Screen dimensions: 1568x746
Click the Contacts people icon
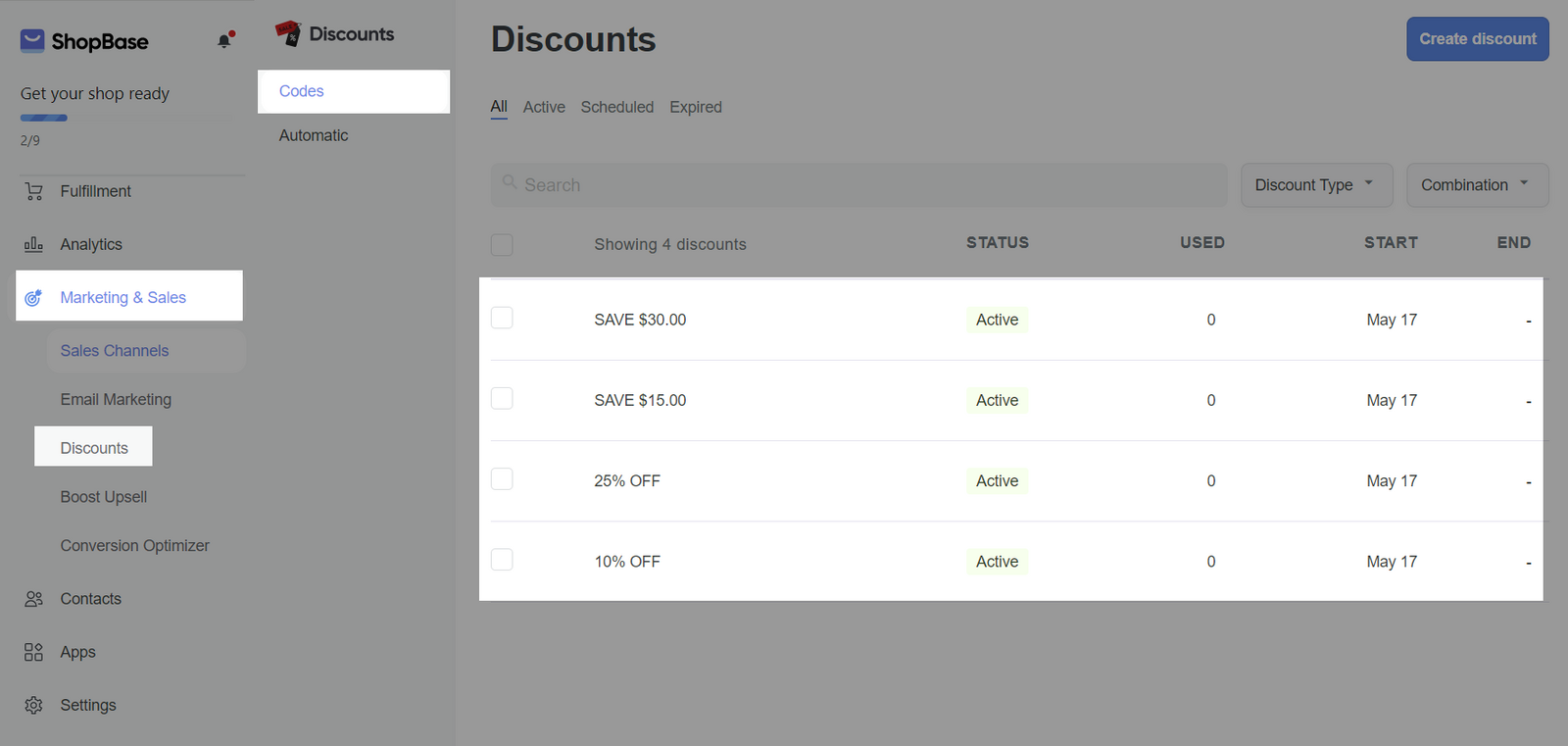[x=34, y=599]
